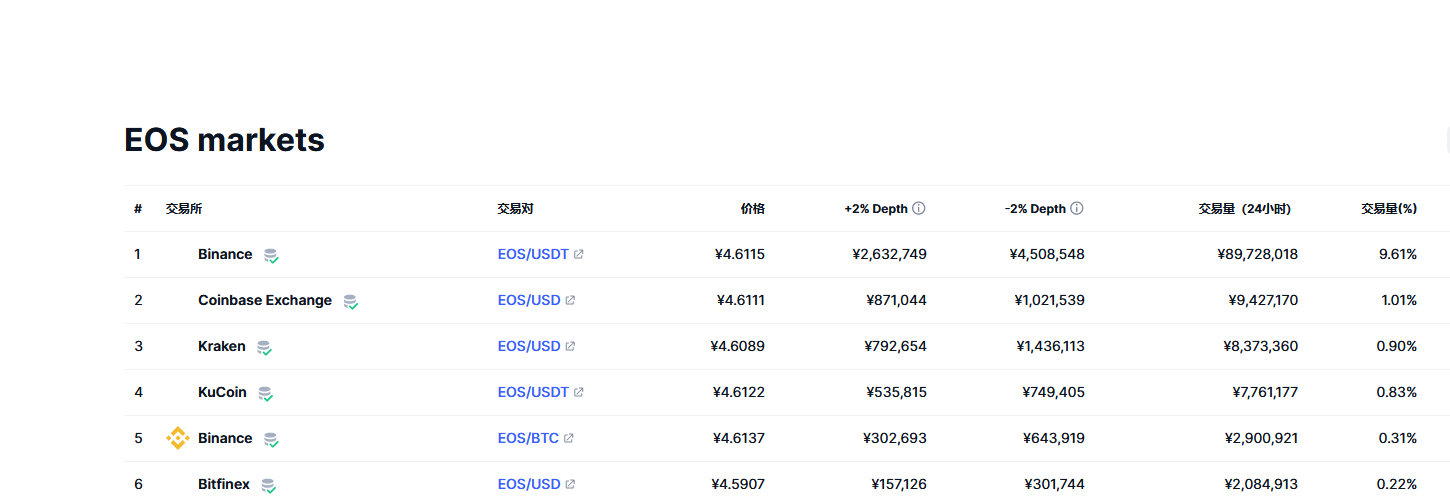
Task: Open the EOS/USDT pair on KuCoin
Action: coord(533,392)
